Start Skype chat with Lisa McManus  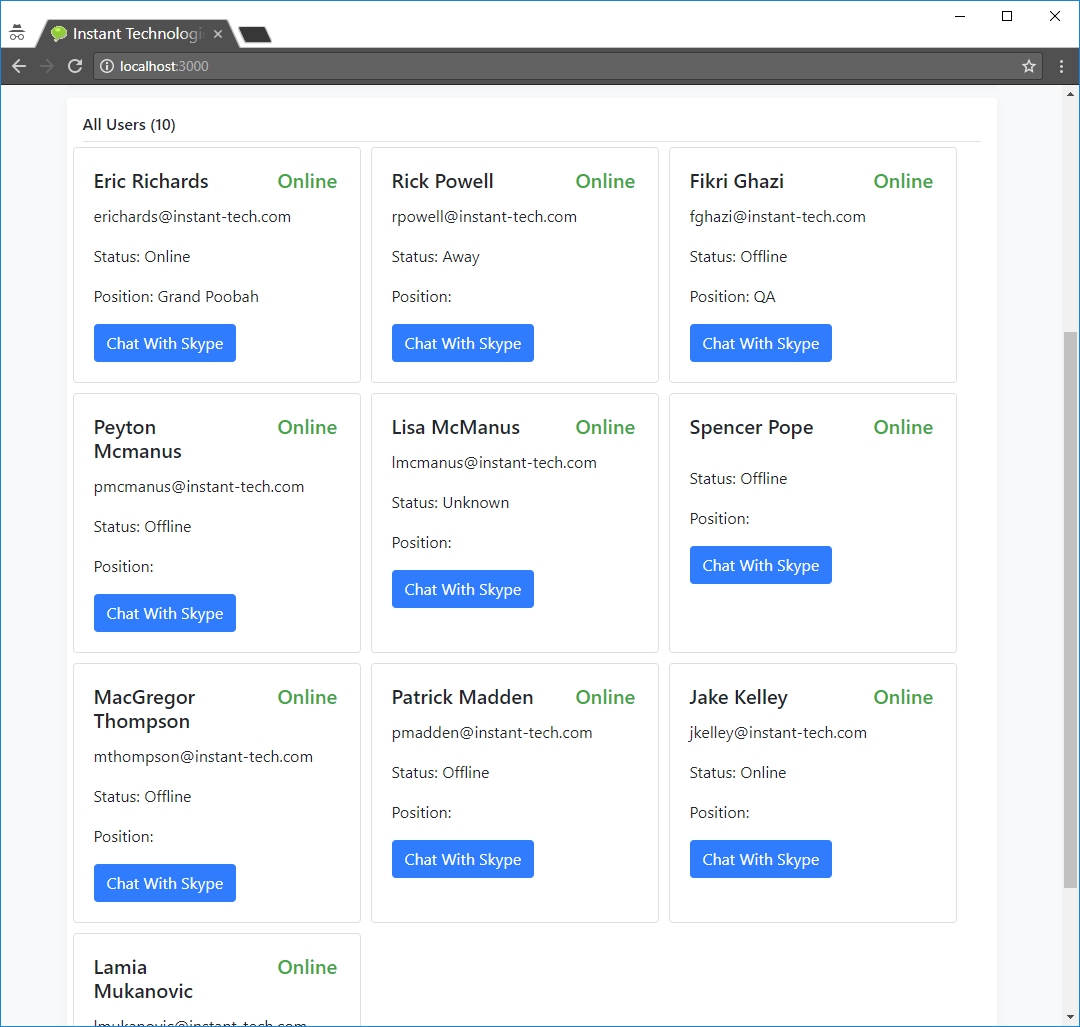[463, 589]
